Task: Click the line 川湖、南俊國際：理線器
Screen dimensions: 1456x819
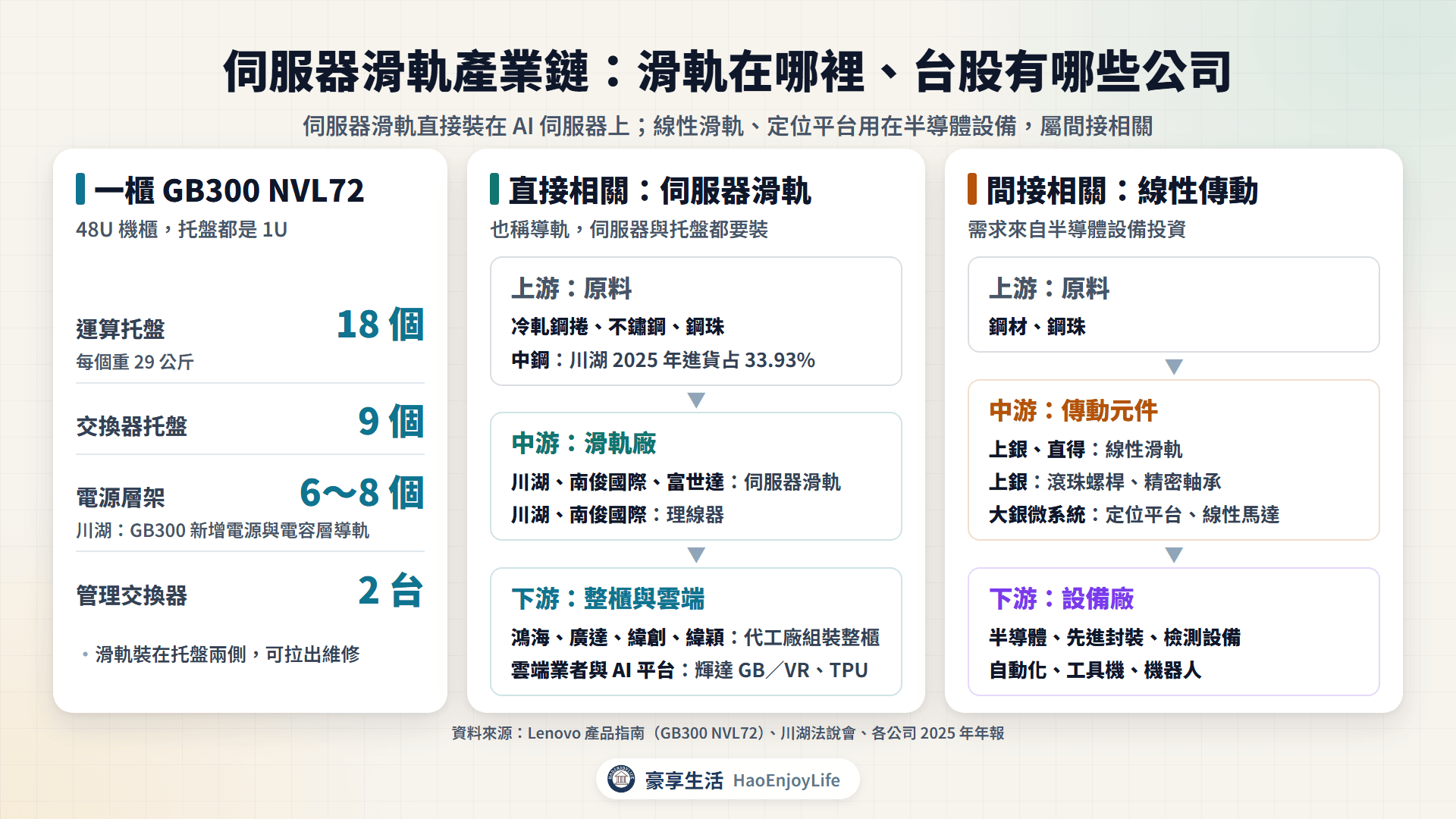Action: 617,514
